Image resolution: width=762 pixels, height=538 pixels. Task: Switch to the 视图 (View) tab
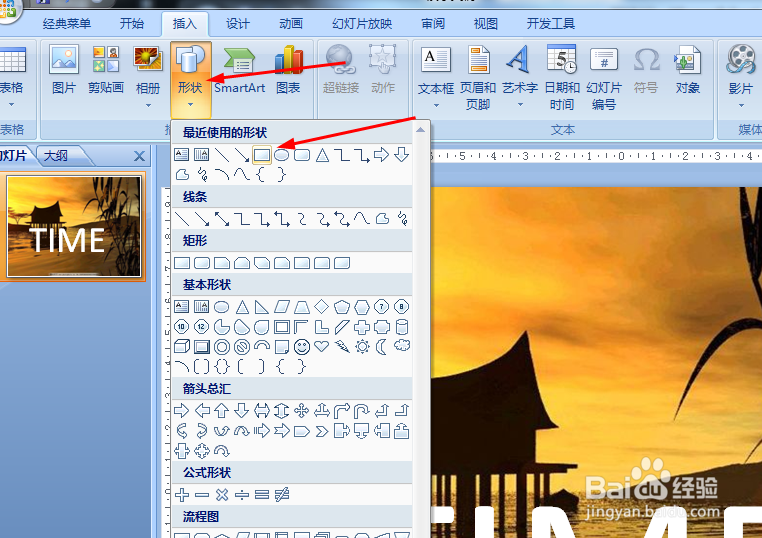pyautogui.click(x=485, y=23)
